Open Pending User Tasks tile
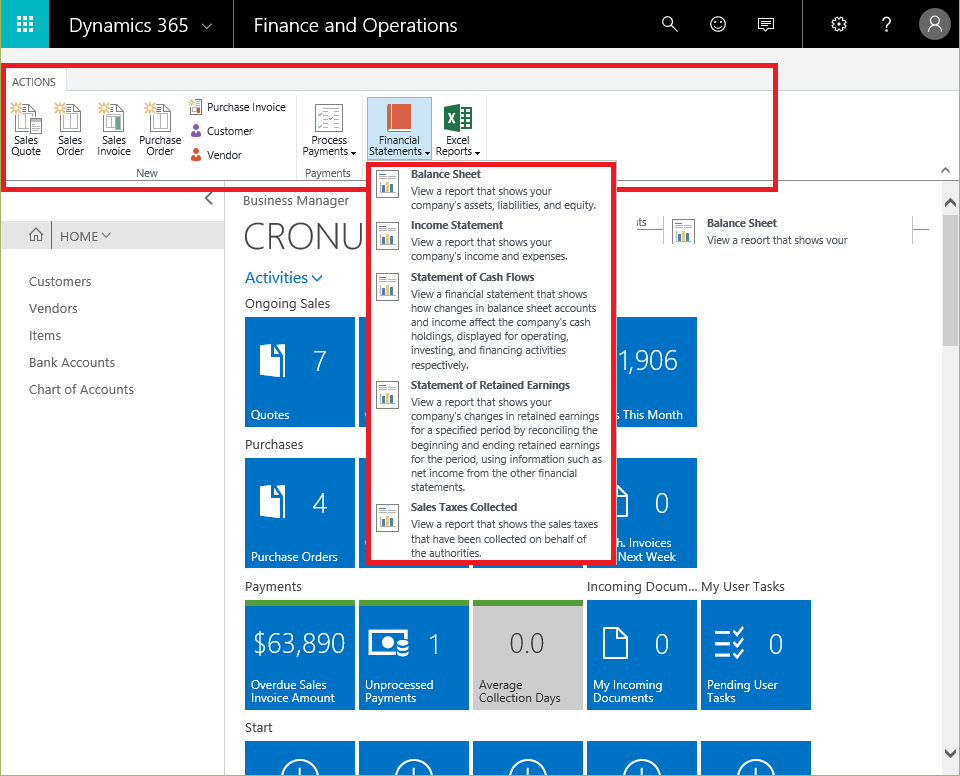 [756, 655]
